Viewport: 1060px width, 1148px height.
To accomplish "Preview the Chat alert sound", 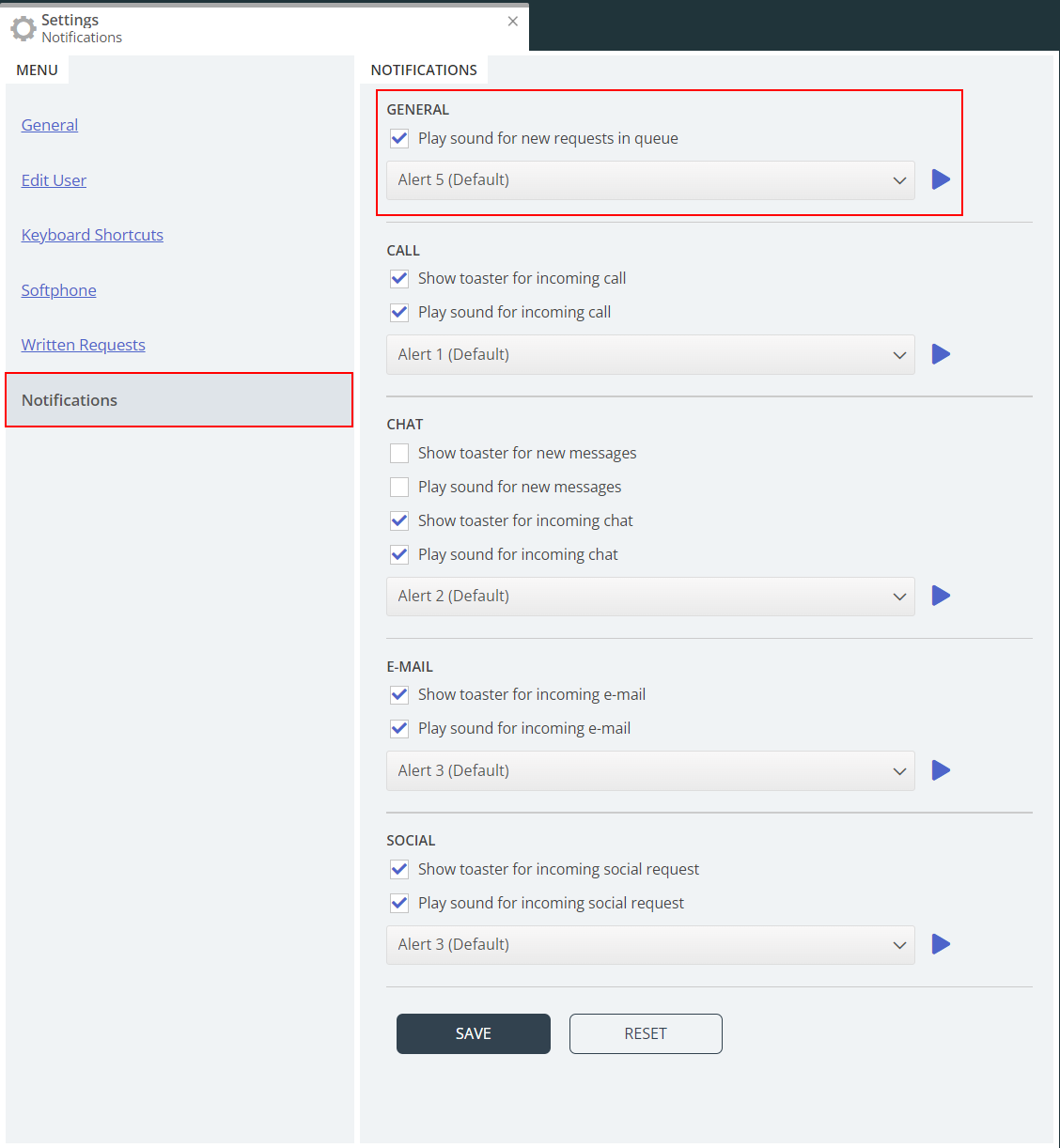I will 941,596.
